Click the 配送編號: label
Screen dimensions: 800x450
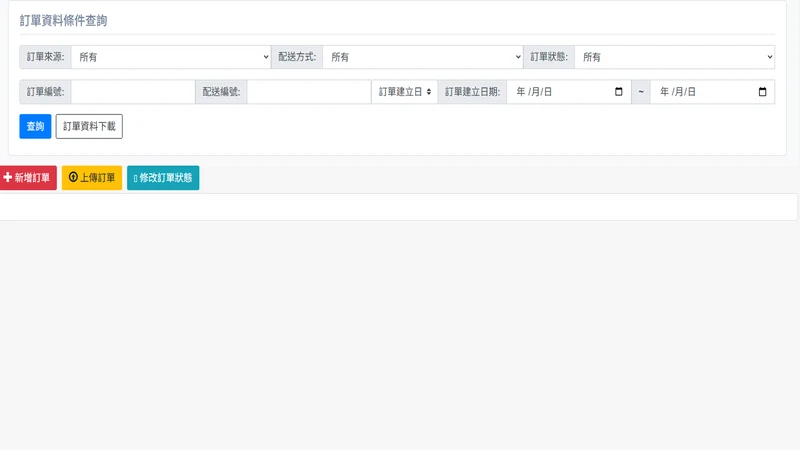[x=221, y=92]
